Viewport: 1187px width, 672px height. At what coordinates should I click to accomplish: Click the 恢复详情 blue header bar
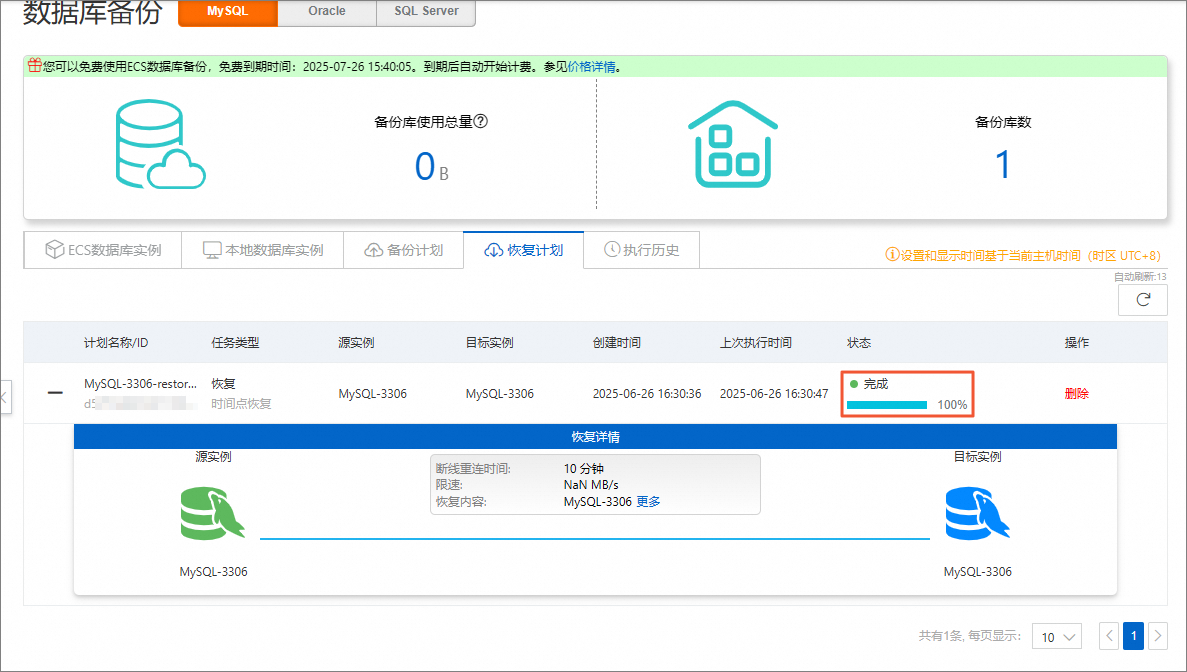coord(595,437)
